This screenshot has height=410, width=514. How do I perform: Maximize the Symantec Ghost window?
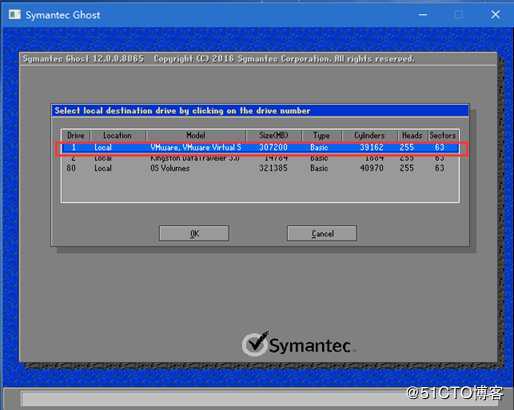pos(459,14)
